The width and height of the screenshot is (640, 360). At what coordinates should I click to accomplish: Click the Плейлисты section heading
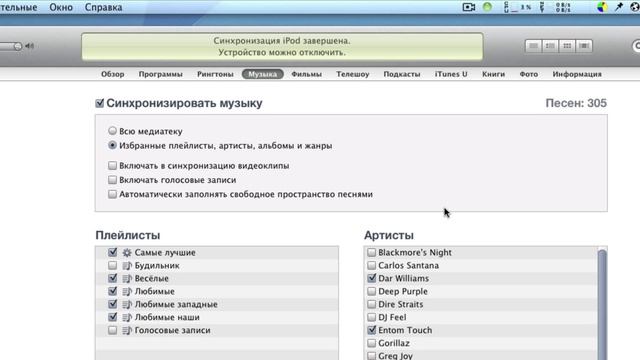[x=128, y=236]
